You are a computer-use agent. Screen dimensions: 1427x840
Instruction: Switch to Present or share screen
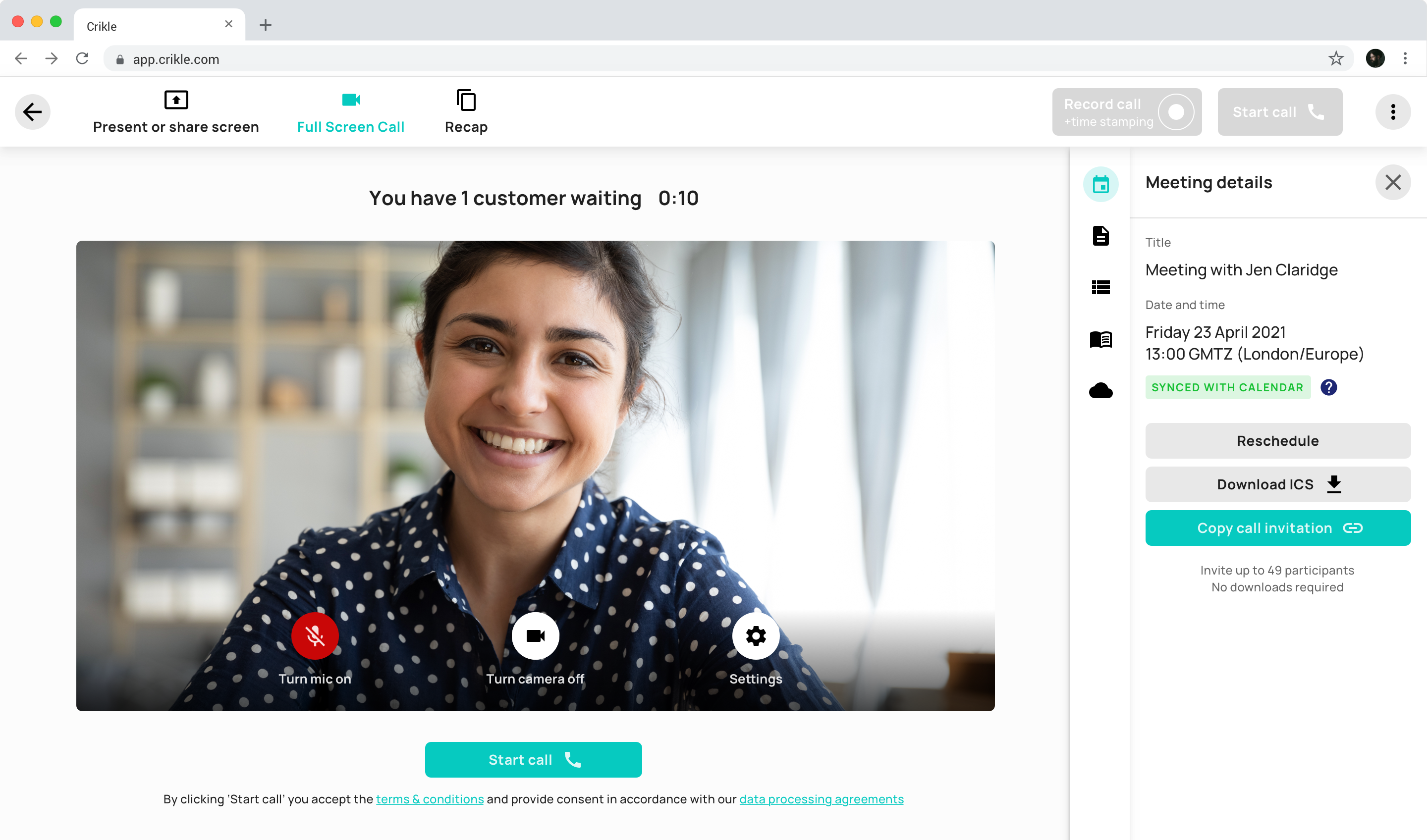tap(175, 111)
